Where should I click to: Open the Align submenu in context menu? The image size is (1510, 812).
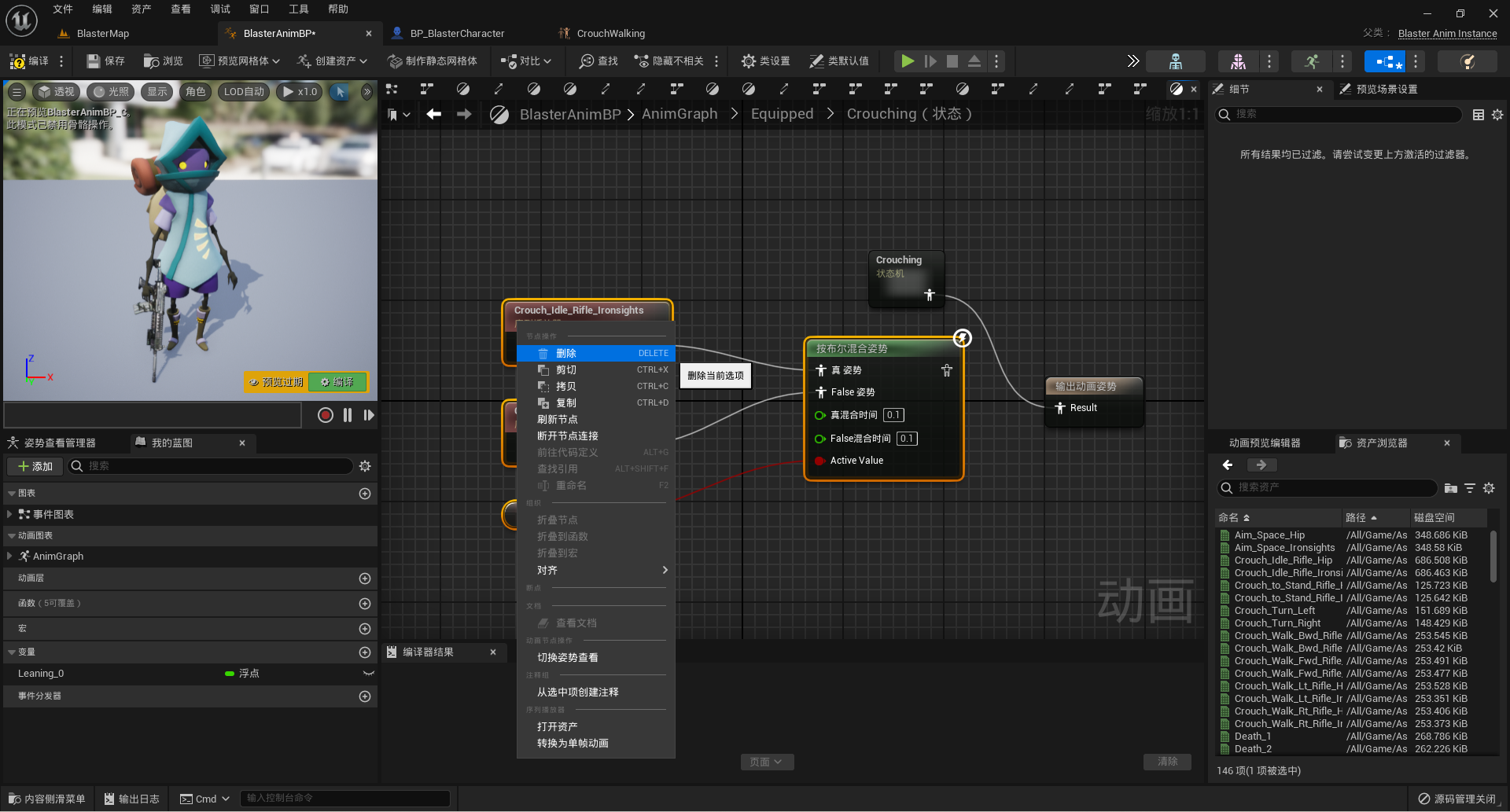(596, 570)
